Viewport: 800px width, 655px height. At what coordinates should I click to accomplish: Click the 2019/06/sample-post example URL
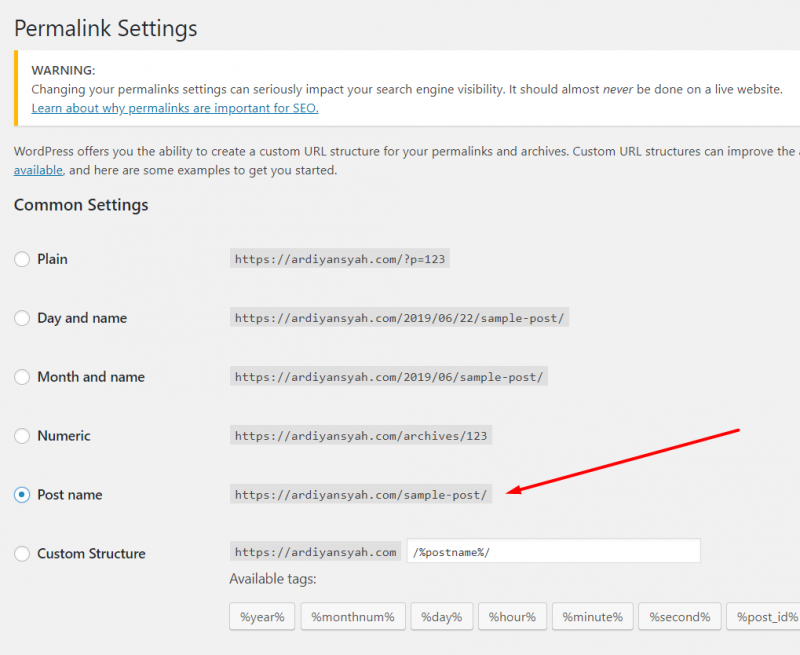tap(389, 376)
